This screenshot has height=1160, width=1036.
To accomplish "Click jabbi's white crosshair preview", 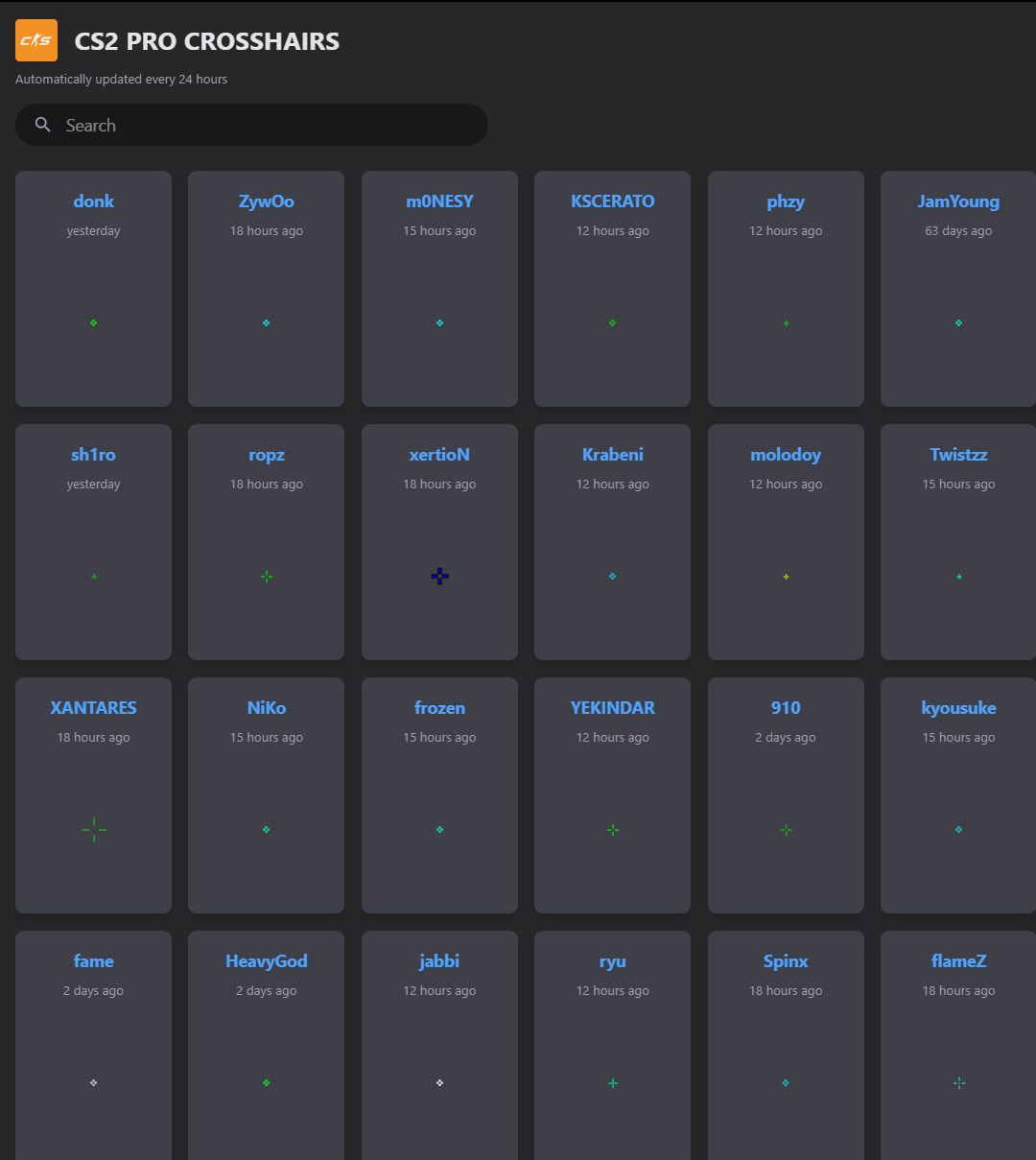I will coord(439,1083).
